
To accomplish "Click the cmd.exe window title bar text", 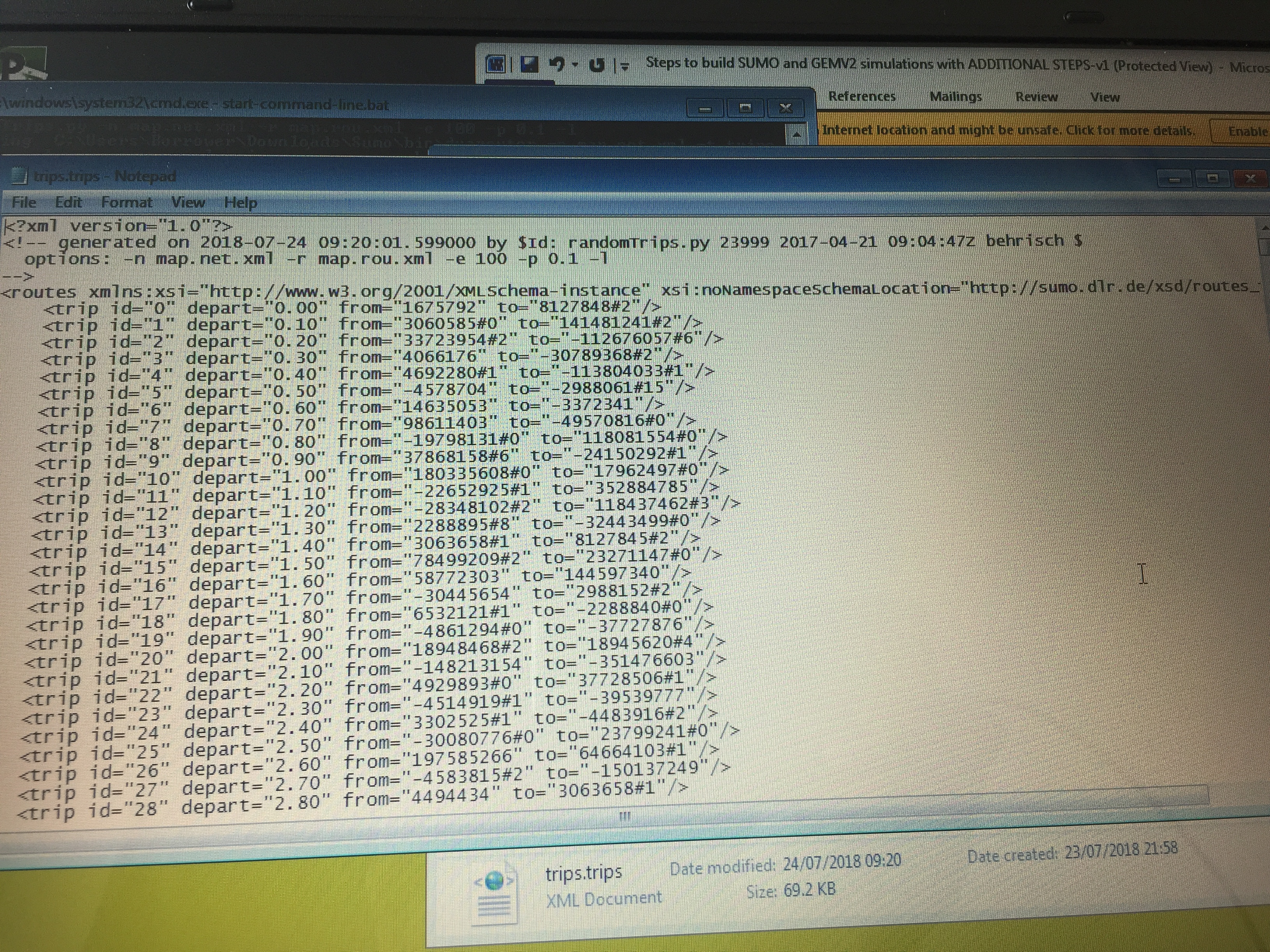I will pos(195,105).
